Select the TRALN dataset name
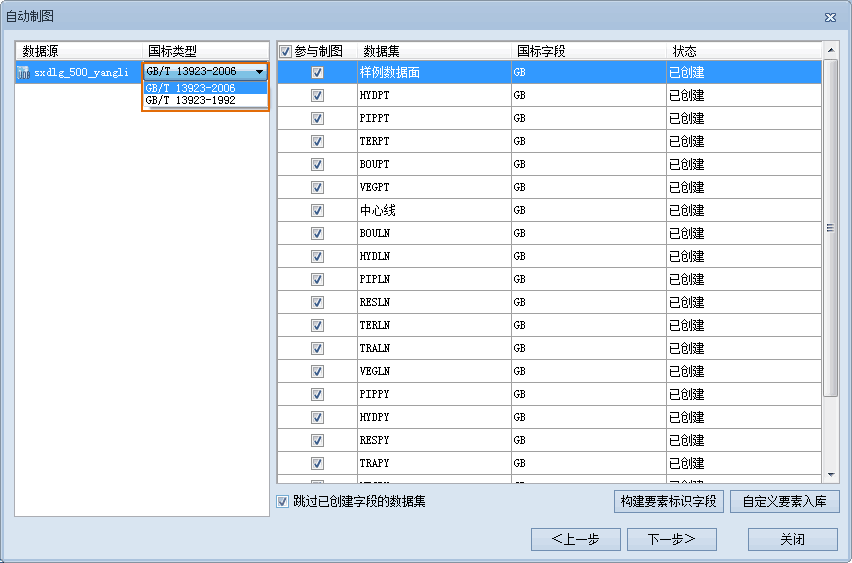 point(374,348)
